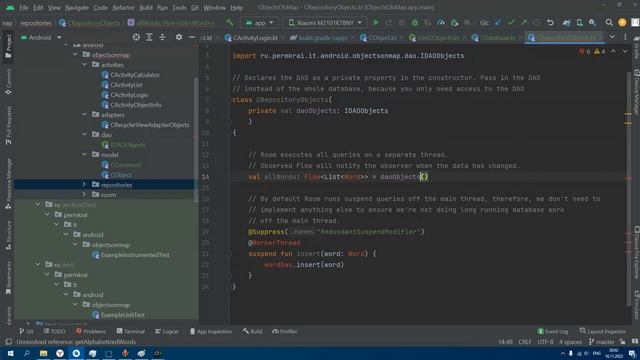Click the undo/rollback arrow icon
The width and height of the screenshot is (640, 360).
550,23
